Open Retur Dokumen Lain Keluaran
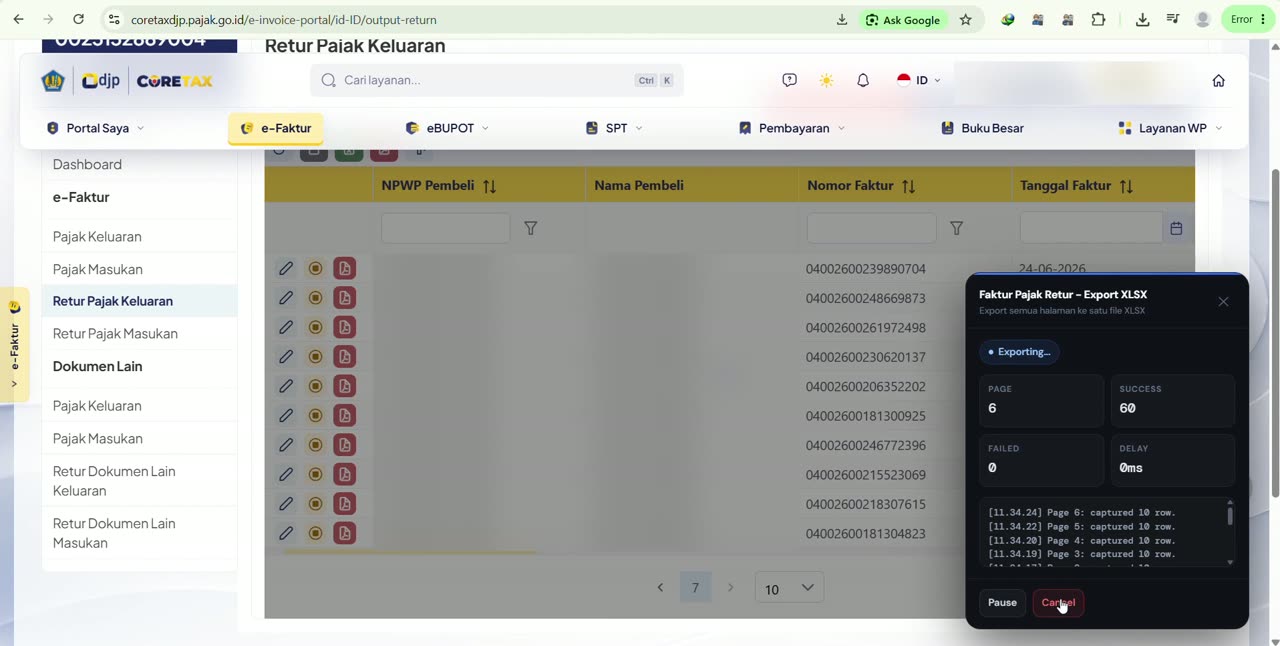 tap(114, 481)
